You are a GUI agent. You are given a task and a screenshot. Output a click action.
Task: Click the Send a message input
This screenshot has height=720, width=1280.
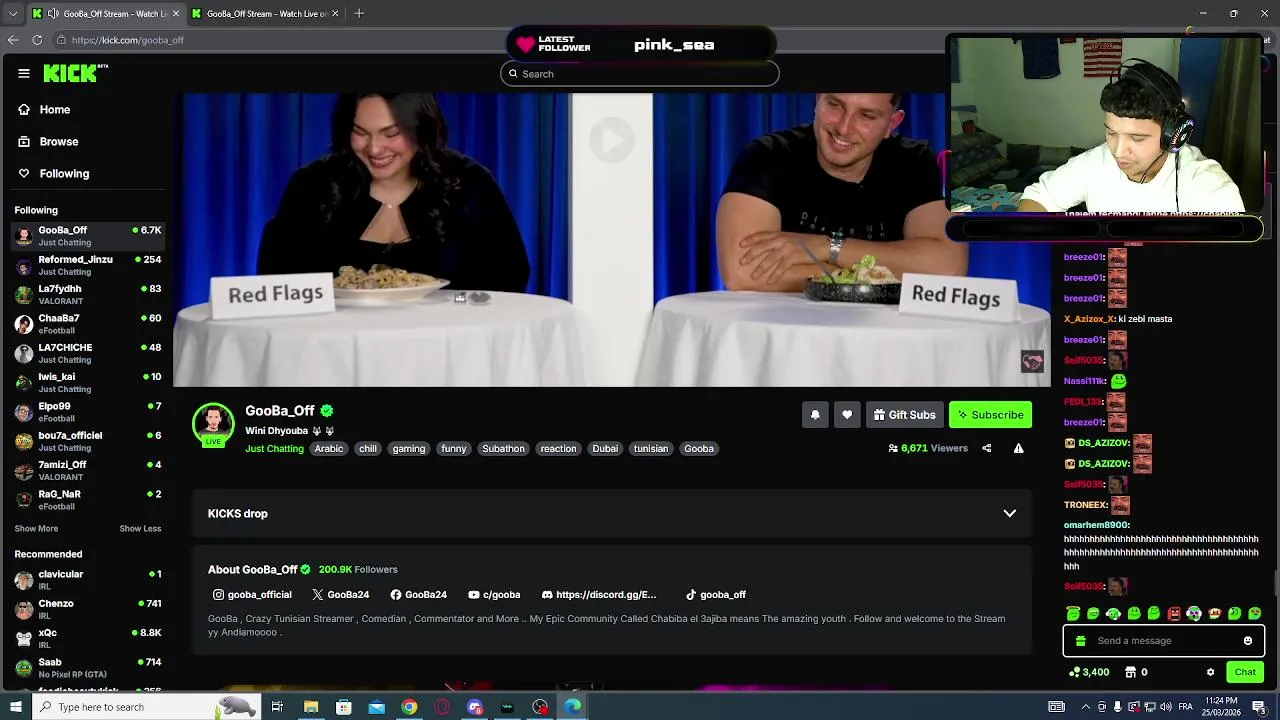pos(1165,641)
